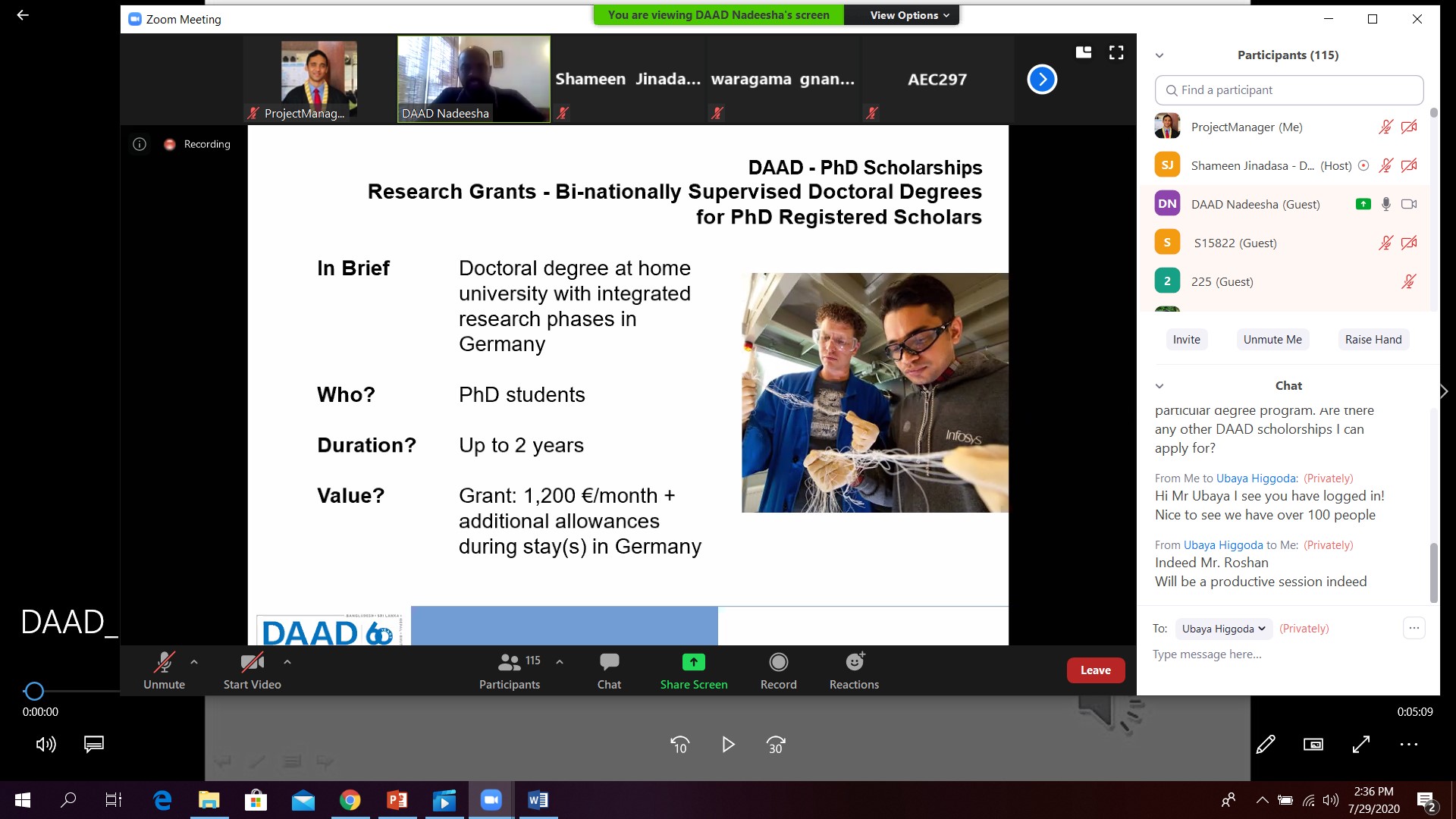Click the meeting information icon
This screenshot has width=1456, height=819.
(x=140, y=144)
